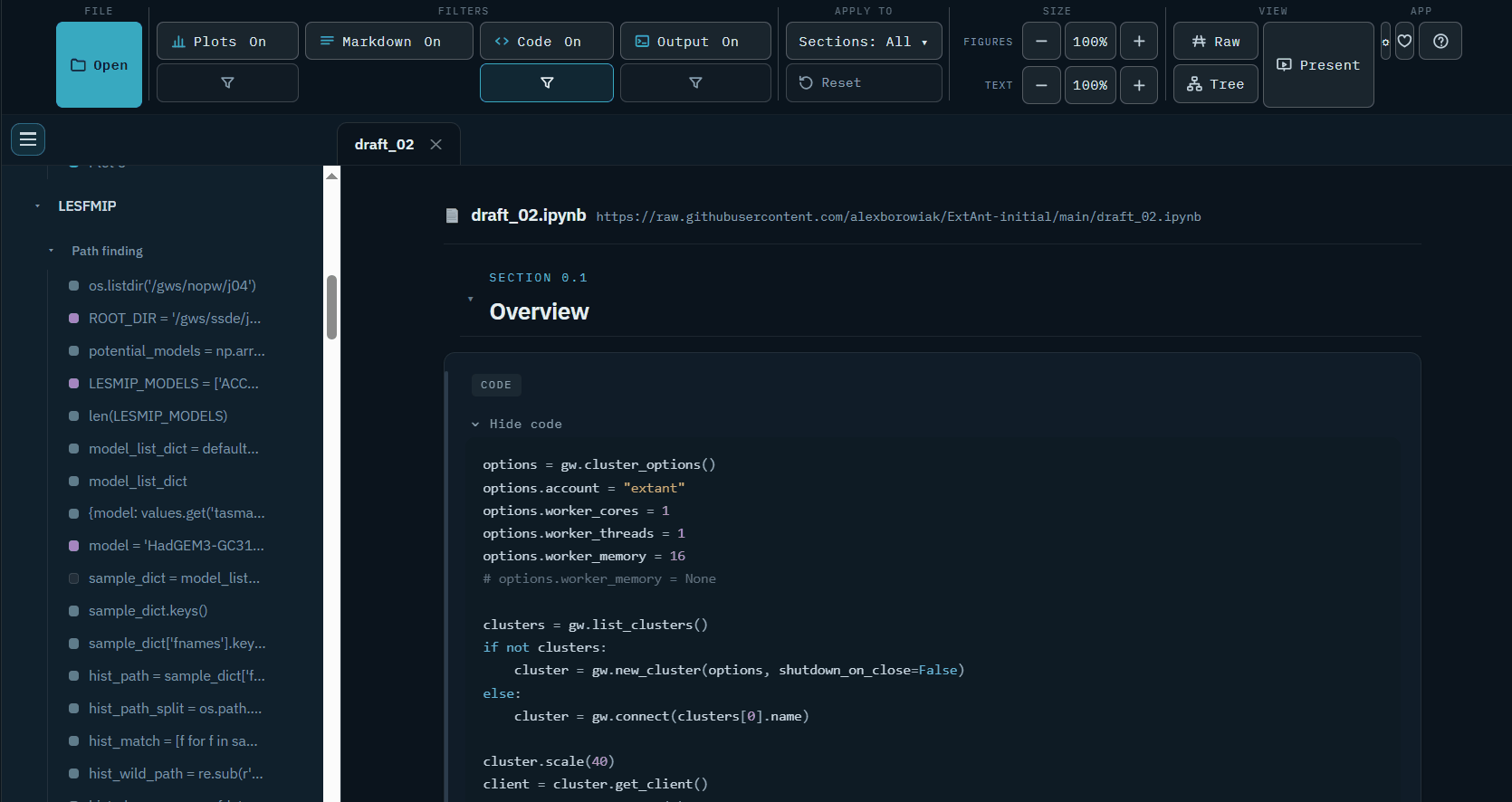
Task: Decrease figures size with minus button
Action: click(1041, 42)
